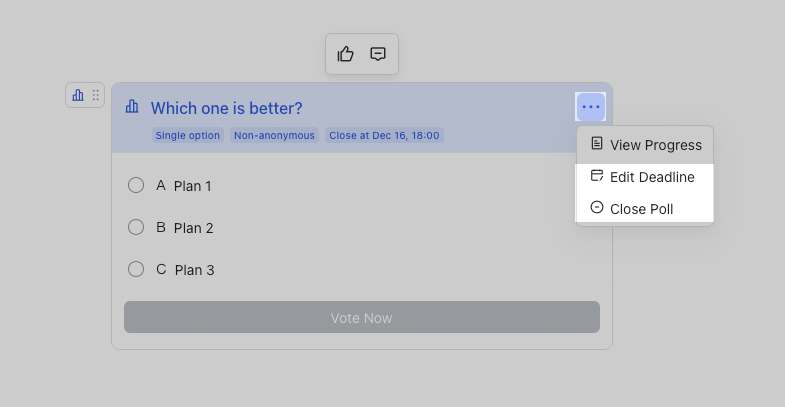Click the drag handle dots beside the poll

pyautogui.click(x=96, y=95)
